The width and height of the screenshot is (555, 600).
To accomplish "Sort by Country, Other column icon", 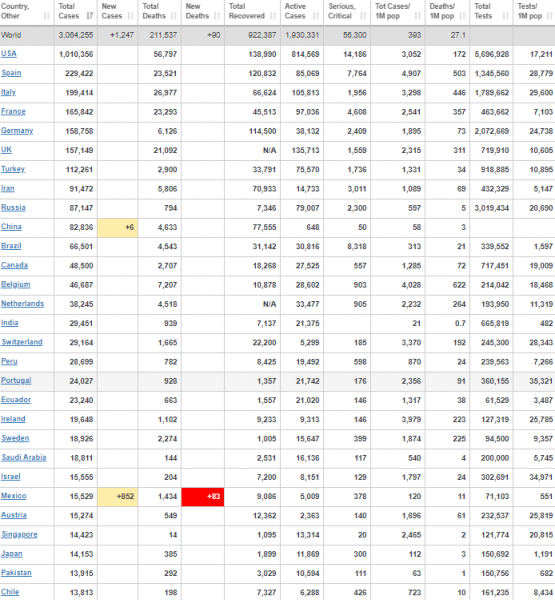I will tap(47, 16).
